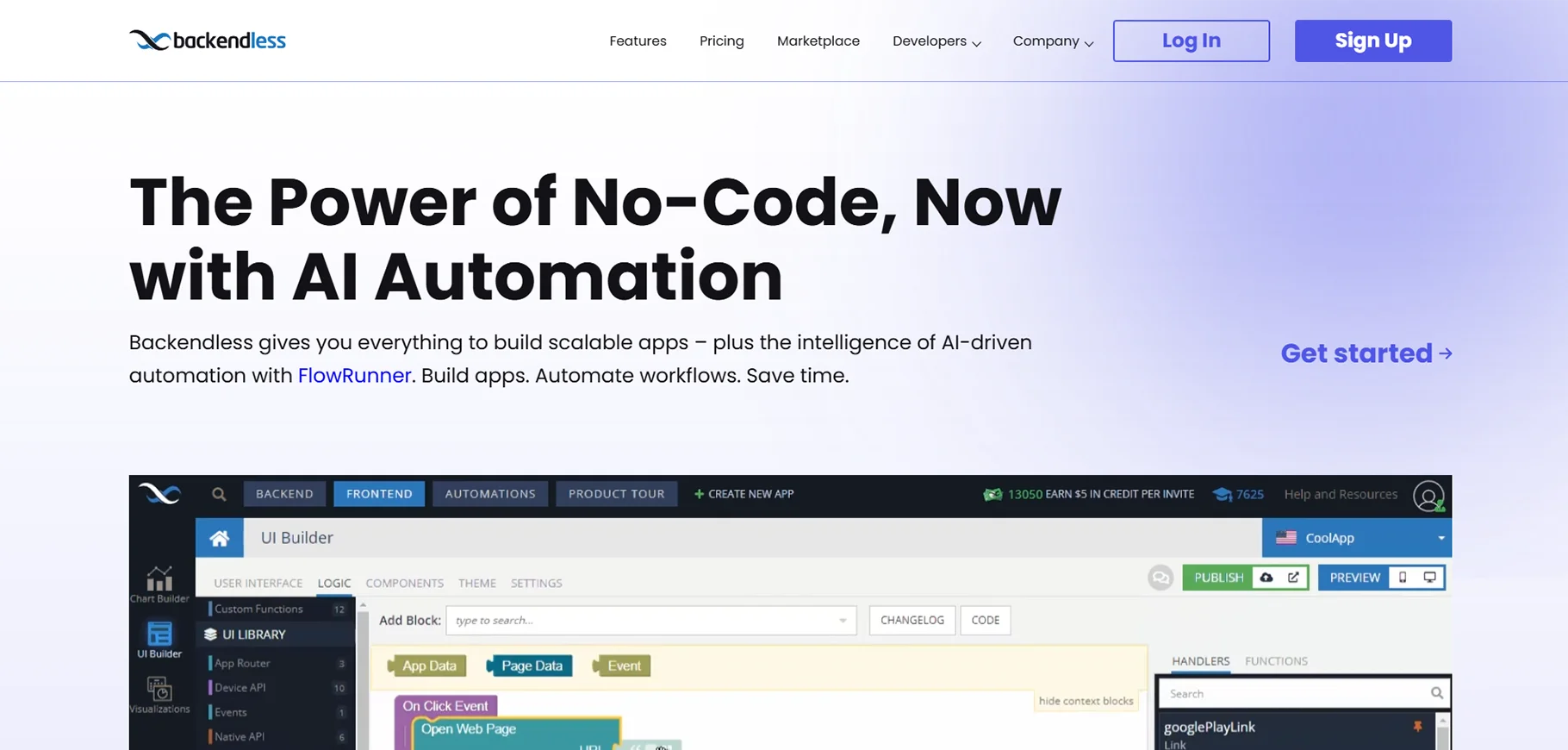Switch to the USER INTERFACE tab
This screenshot has width=1568, height=750.
[x=258, y=584]
